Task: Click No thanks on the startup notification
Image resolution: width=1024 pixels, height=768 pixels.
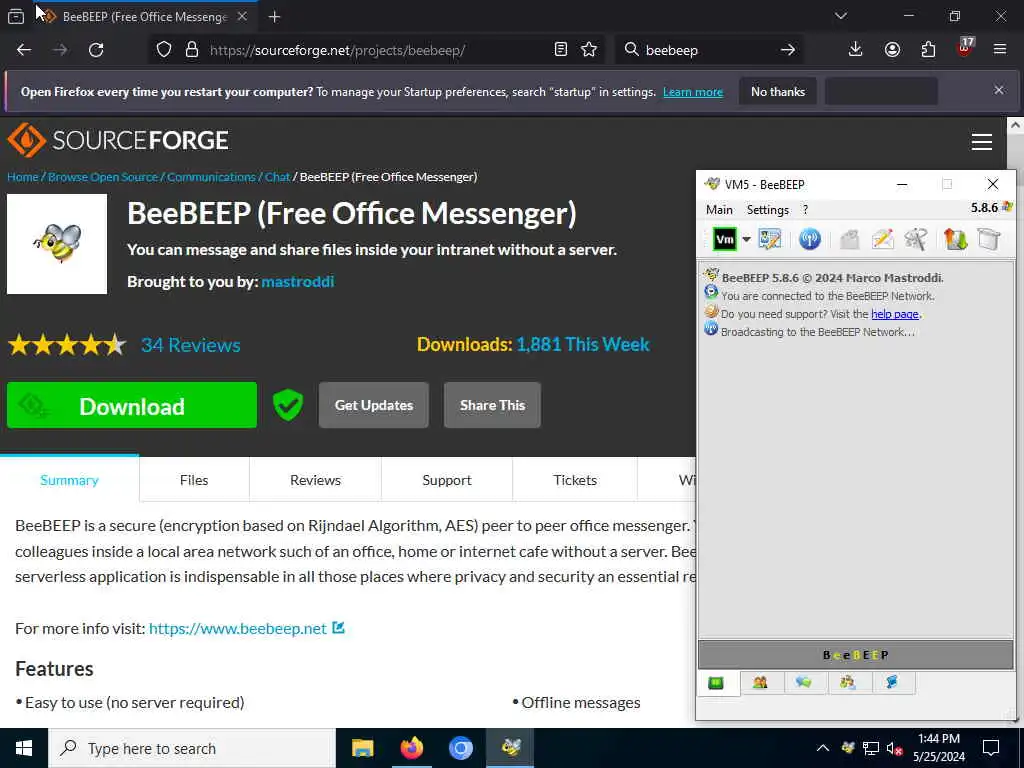Action: point(778,92)
